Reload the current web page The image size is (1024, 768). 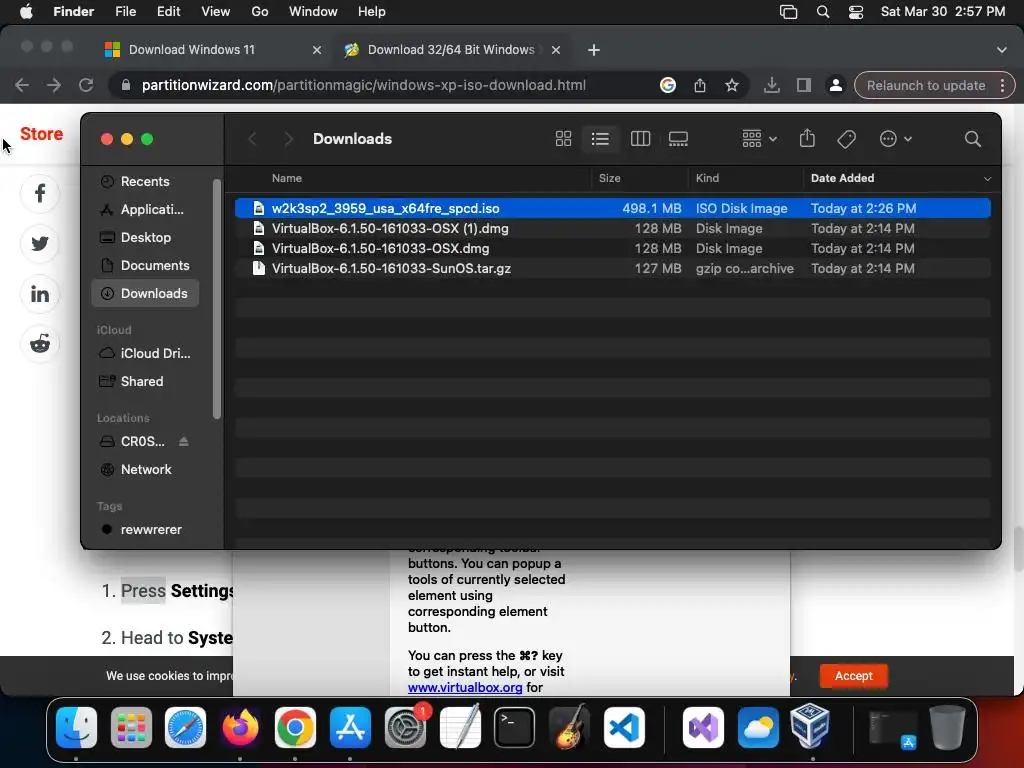(86, 85)
